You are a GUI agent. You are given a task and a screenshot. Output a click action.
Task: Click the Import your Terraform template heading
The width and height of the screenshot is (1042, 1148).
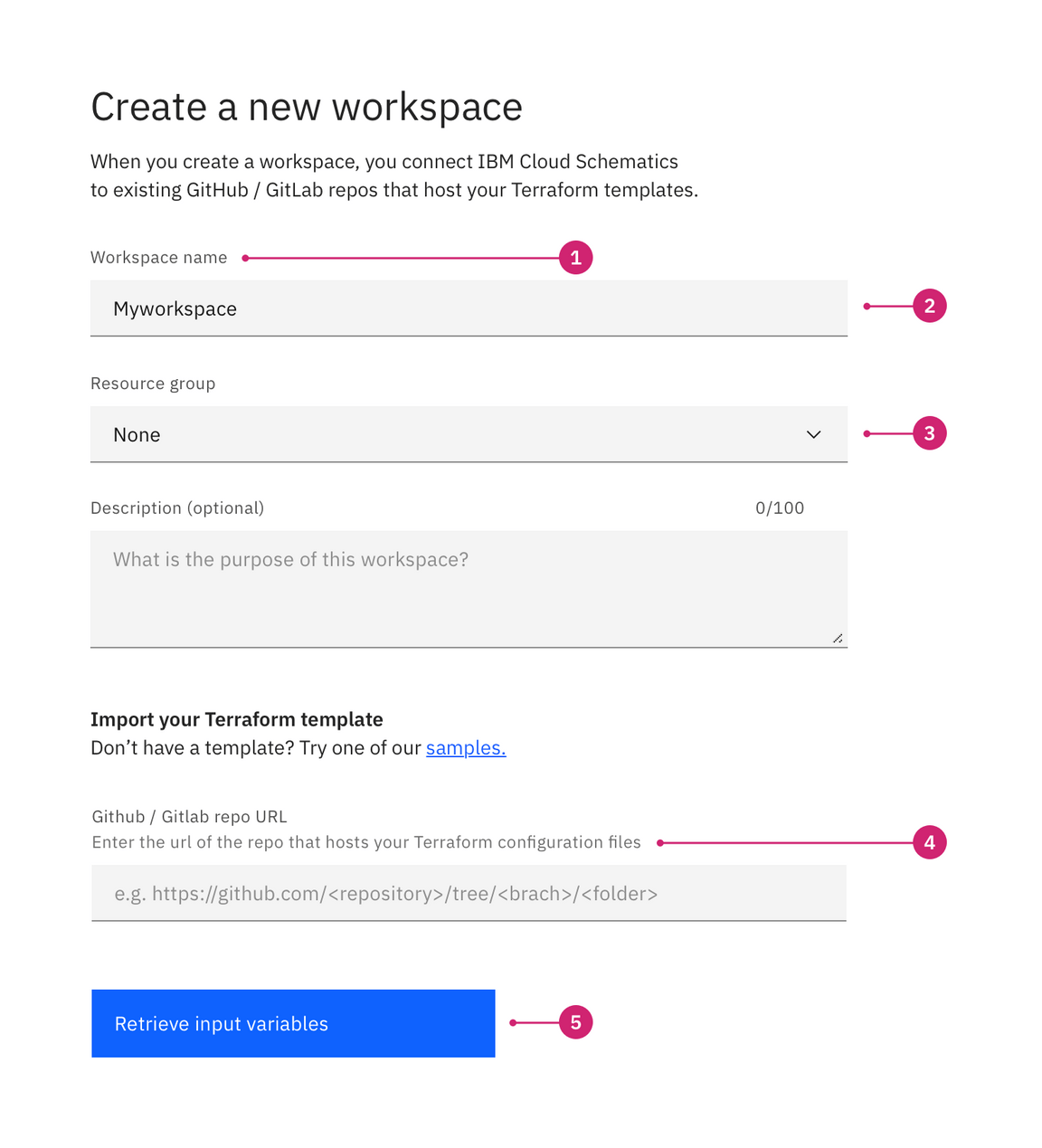tap(237, 719)
